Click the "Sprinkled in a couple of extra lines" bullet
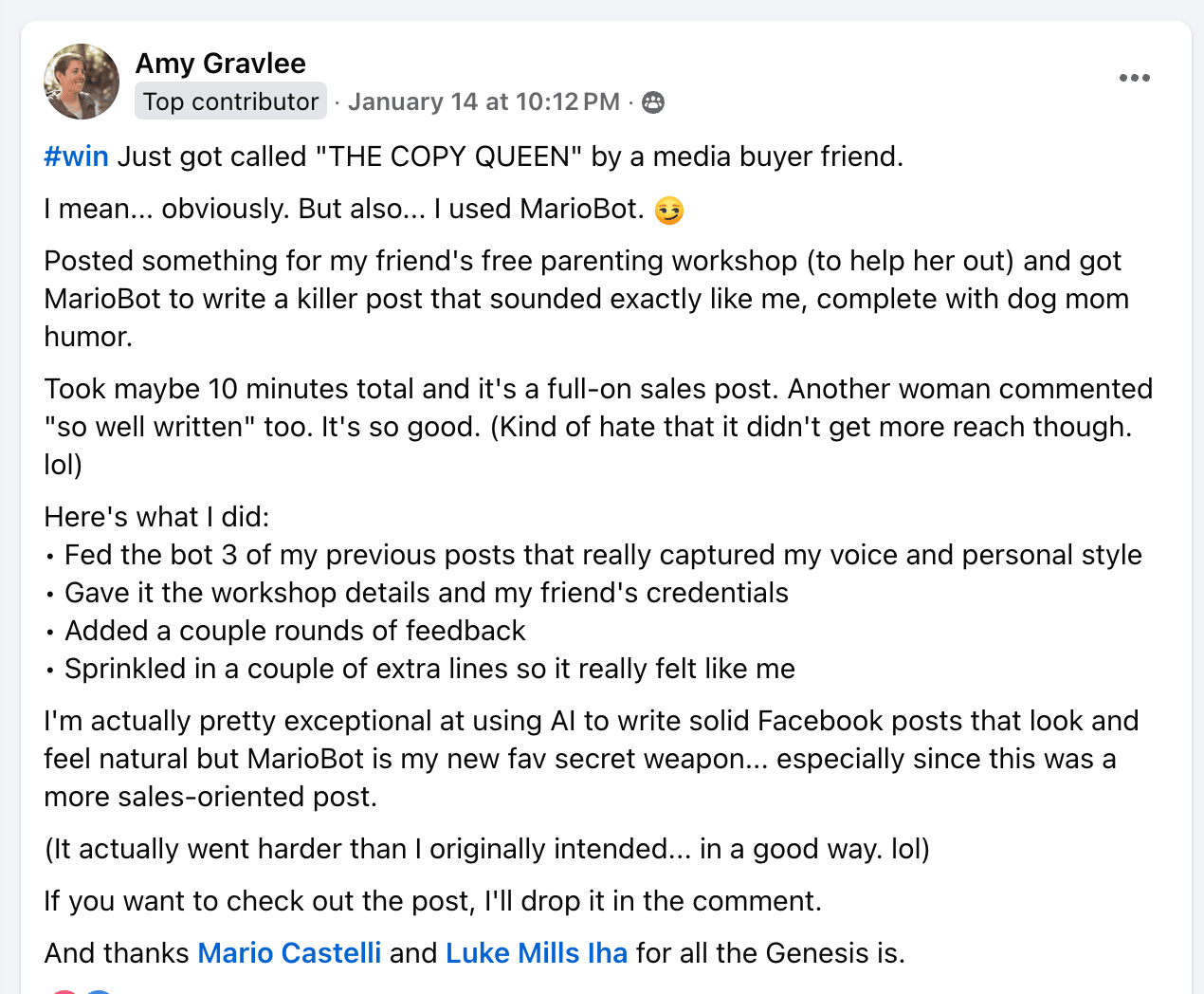This screenshot has width=1204, height=994. tap(429, 669)
